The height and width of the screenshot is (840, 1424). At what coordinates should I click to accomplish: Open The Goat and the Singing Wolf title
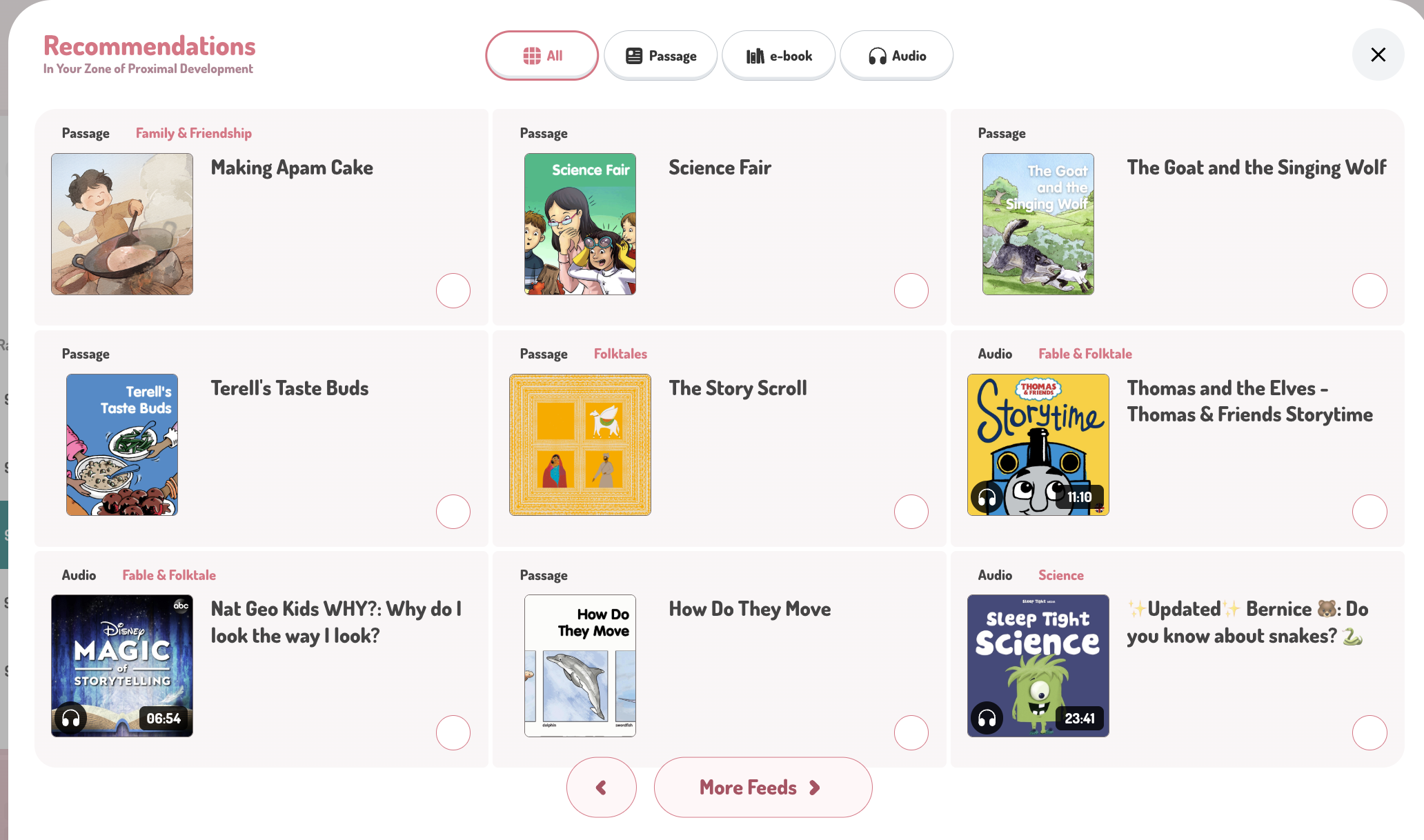pos(1256,168)
